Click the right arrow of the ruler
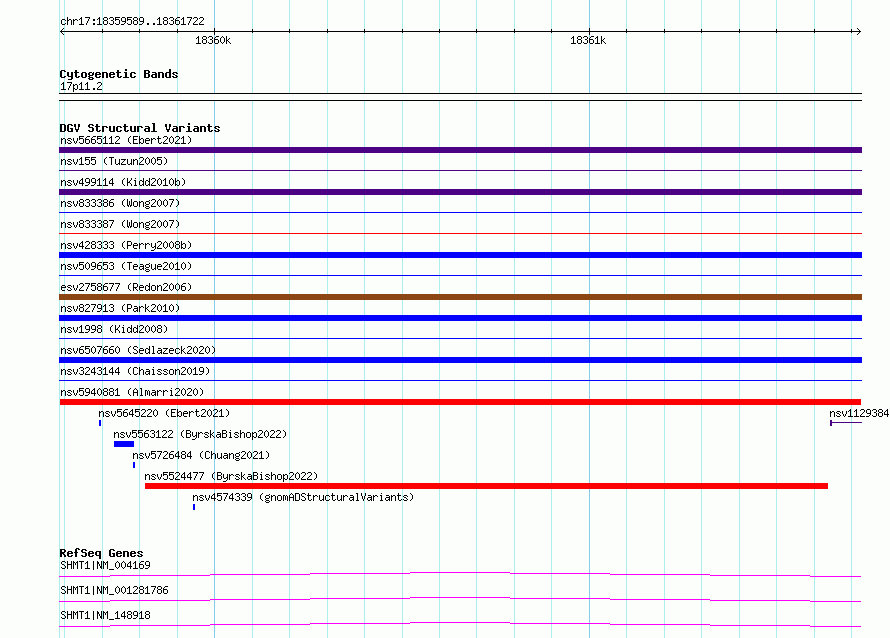890x638 pixels. pos(858,32)
